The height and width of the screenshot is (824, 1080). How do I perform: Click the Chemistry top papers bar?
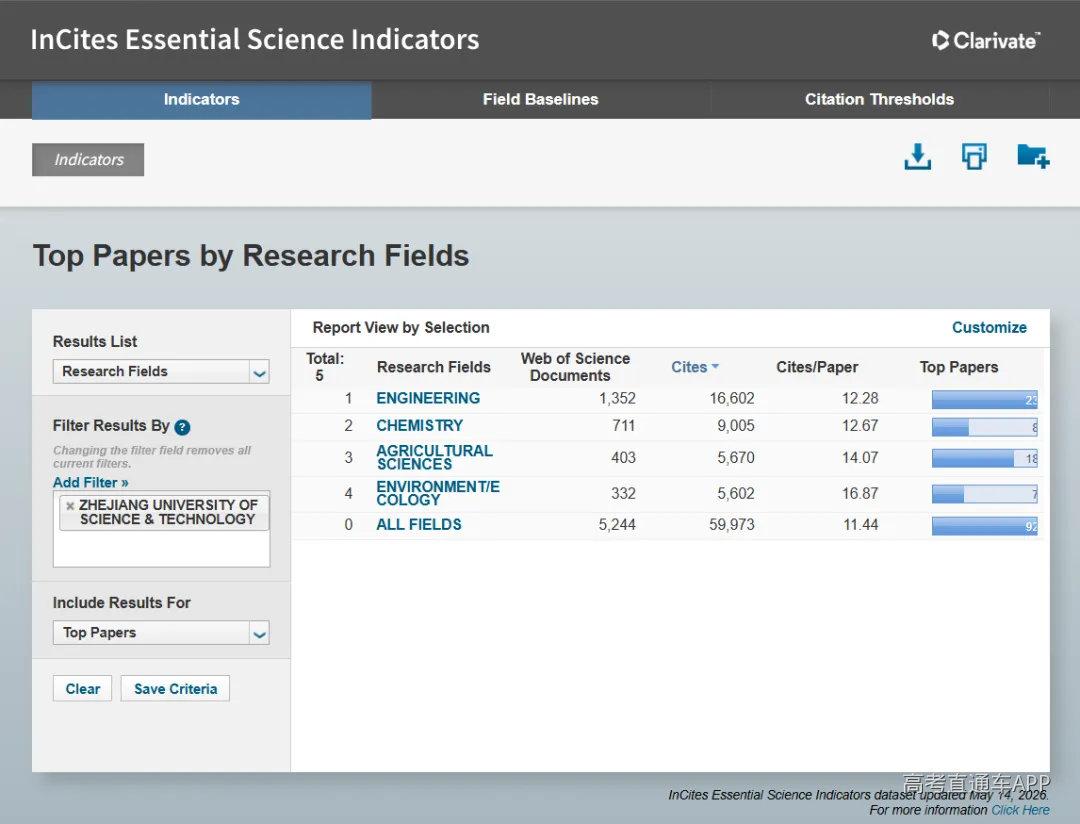pyautogui.click(x=984, y=427)
